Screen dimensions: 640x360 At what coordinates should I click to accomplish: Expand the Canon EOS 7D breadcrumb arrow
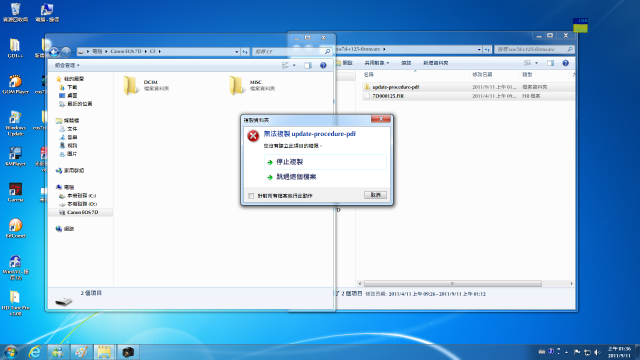click(x=146, y=51)
